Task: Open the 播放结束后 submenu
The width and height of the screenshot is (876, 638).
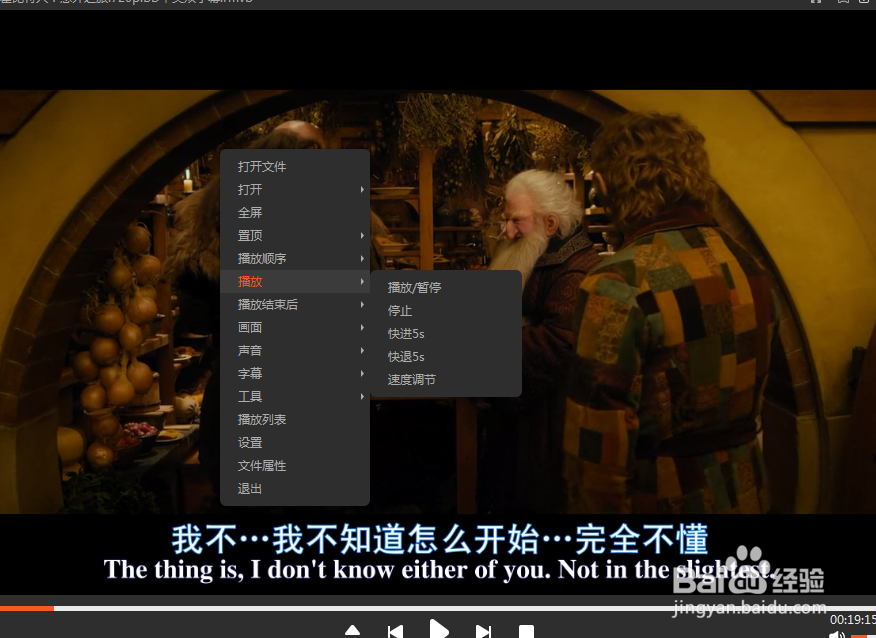Action: click(295, 304)
